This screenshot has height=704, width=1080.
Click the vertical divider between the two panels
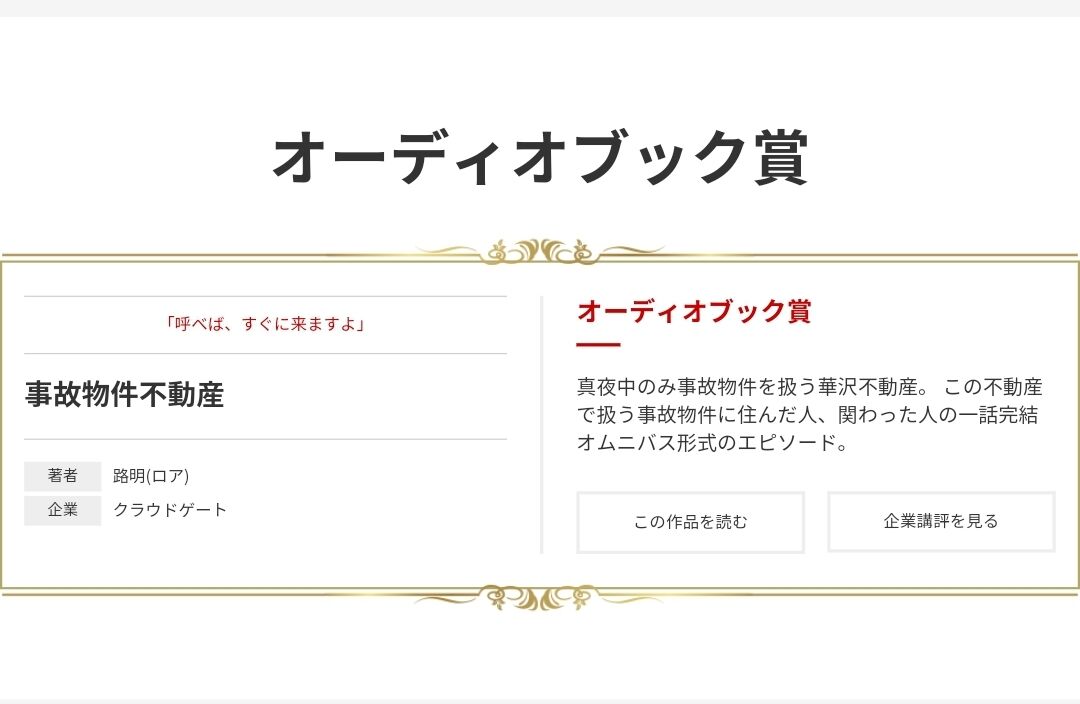click(542, 425)
